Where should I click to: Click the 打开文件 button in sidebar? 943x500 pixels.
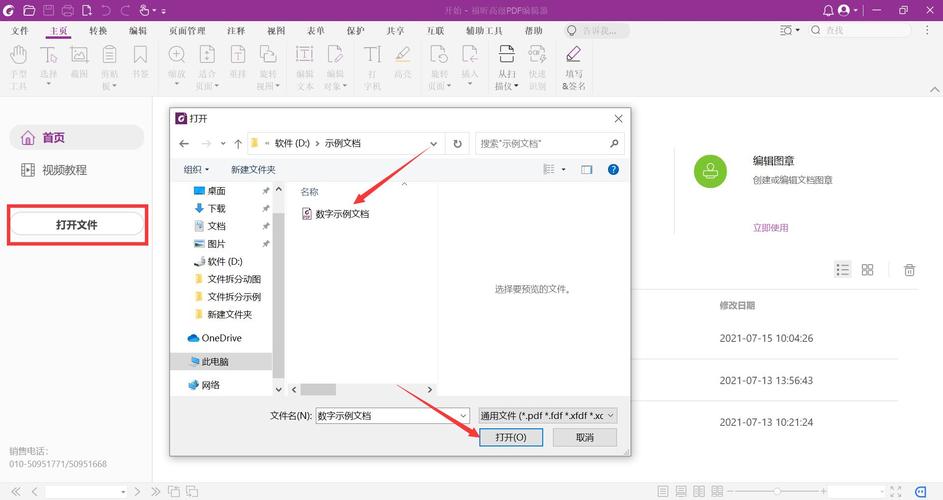tap(77, 224)
